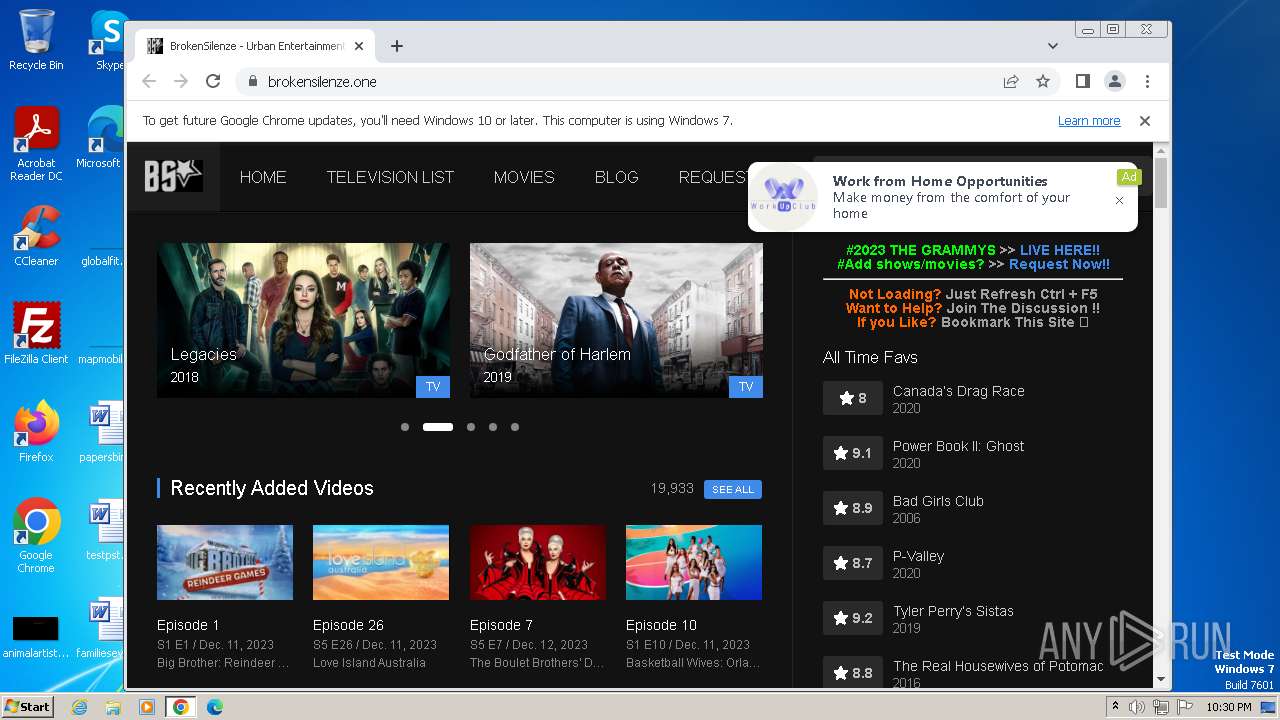
Task: Open Bad Girls Club entry
Action: [938, 501]
